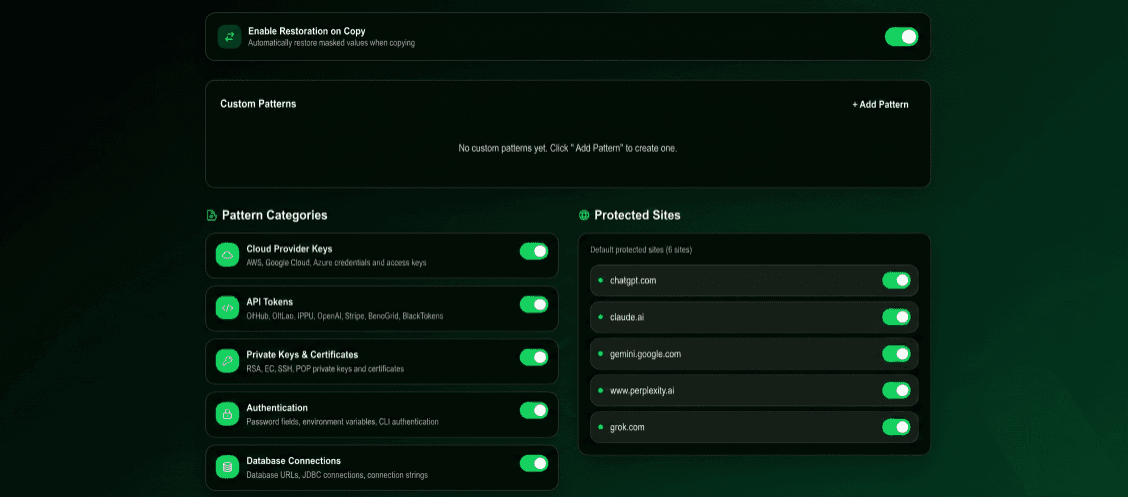The height and width of the screenshot is (497, 1128).
Task: Toggle the claude.ai site switch
Action: 896,317
